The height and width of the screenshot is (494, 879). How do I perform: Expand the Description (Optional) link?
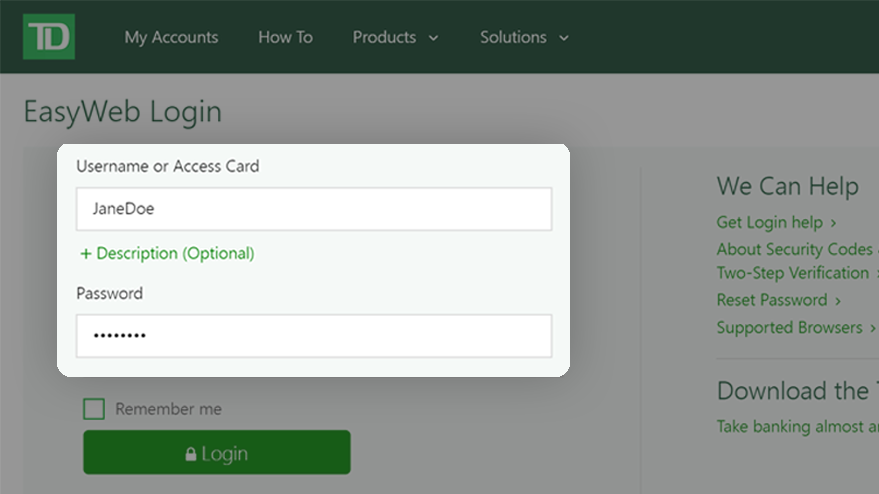point(167,253)
